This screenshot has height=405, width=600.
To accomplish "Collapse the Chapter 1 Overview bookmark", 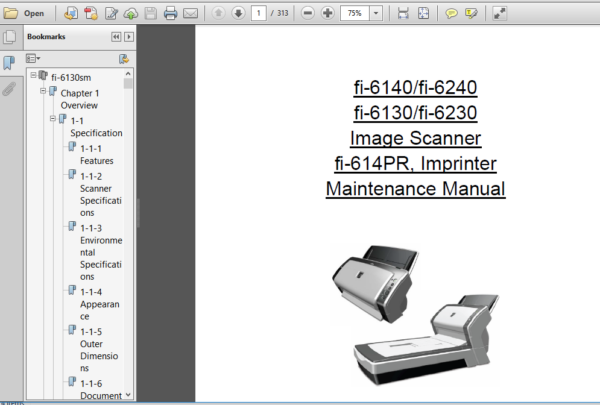I will click(x=43, y=91).
